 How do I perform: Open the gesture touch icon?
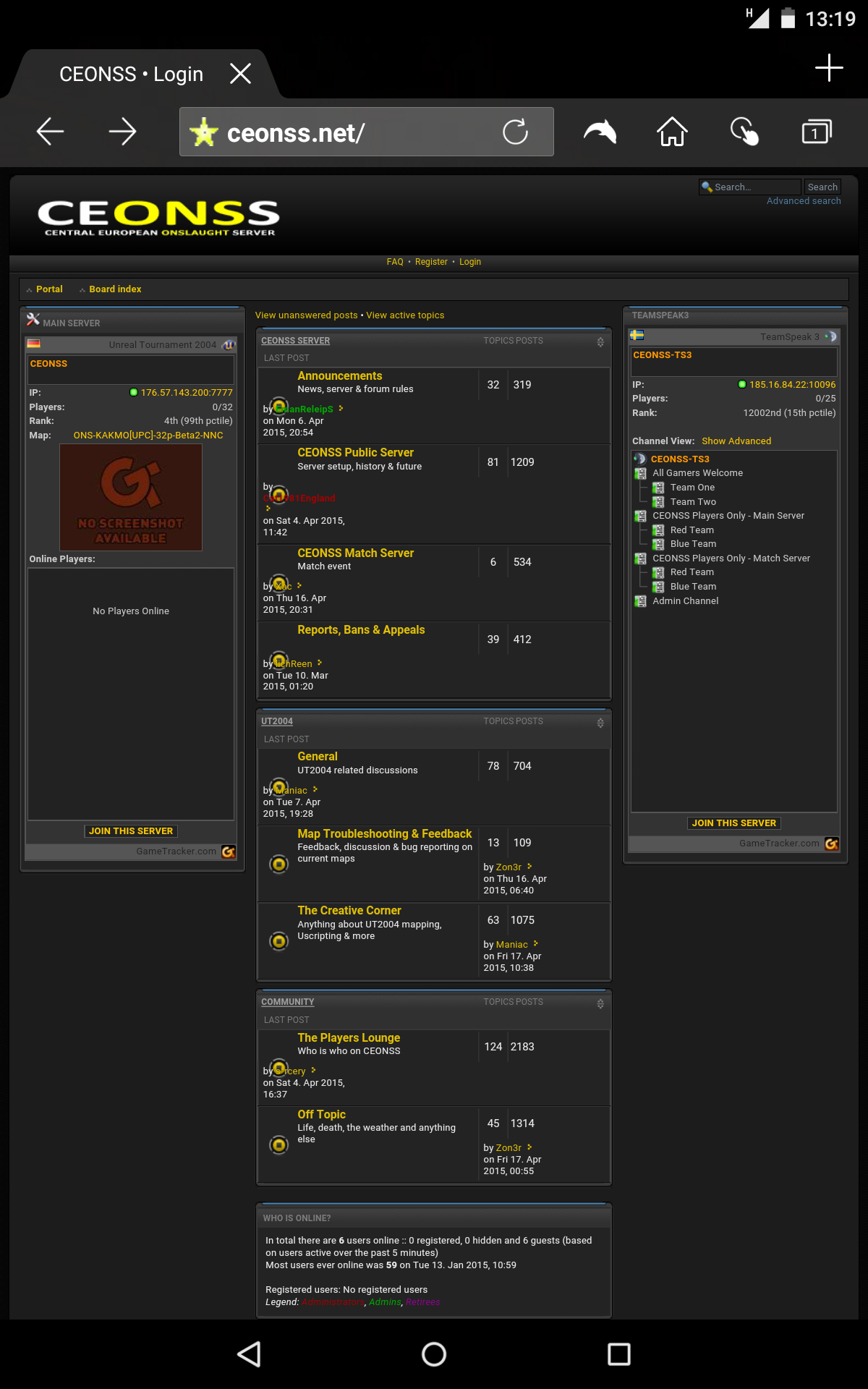[744, 132]
